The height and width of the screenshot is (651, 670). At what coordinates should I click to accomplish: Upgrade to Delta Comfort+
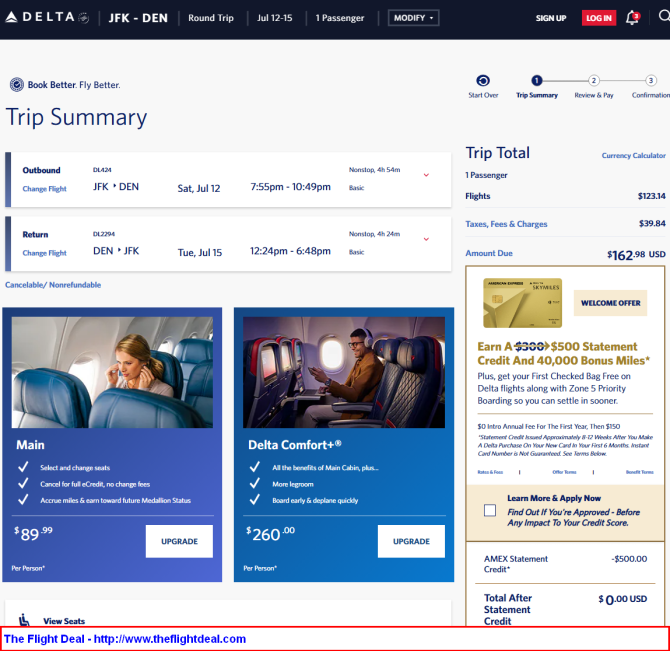pos(411,541)
